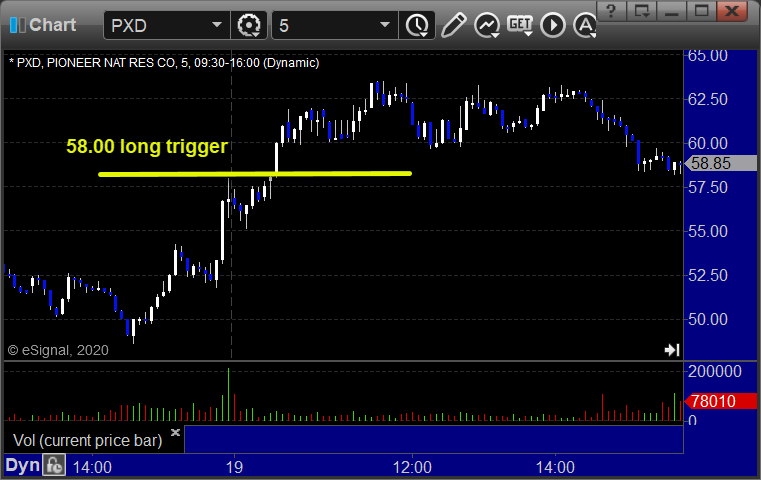The height and width of the screenshot is (480, 761).
Task: Click the 62.50 price axis label
Action: (708, 99)
